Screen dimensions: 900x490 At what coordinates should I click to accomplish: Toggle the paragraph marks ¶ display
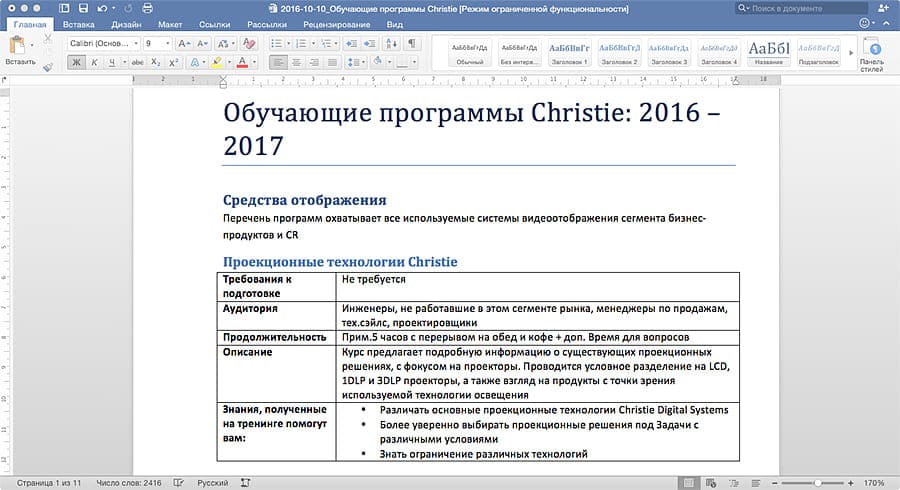[412, 44]
